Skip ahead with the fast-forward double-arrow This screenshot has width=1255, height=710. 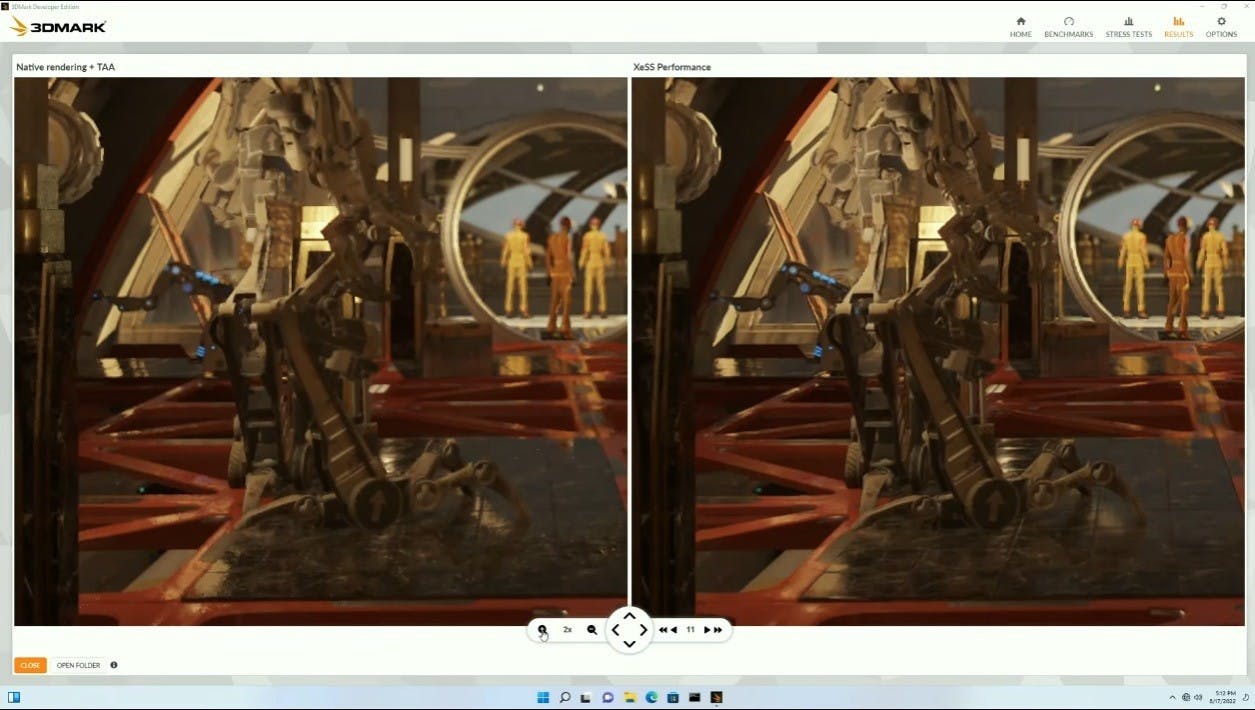(x=717, y=630)
